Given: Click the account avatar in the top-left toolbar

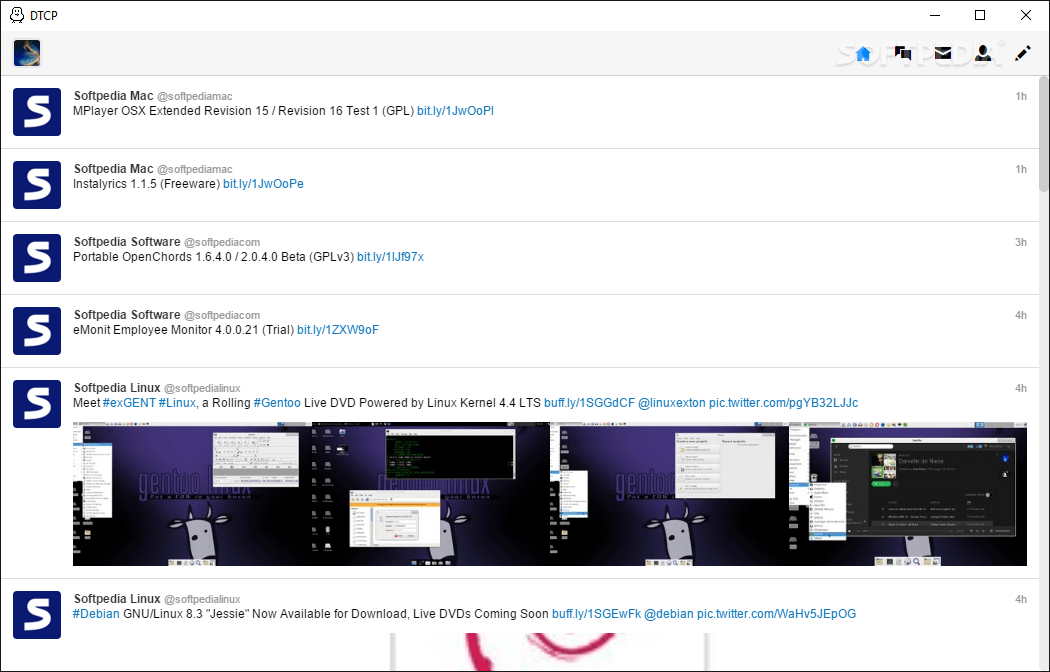Looking at the screenshot, I should pos(27,53).
